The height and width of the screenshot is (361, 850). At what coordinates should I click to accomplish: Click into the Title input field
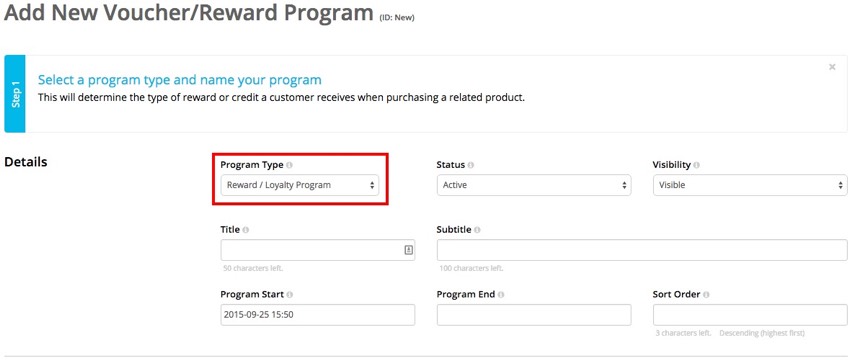coord(318,250)
